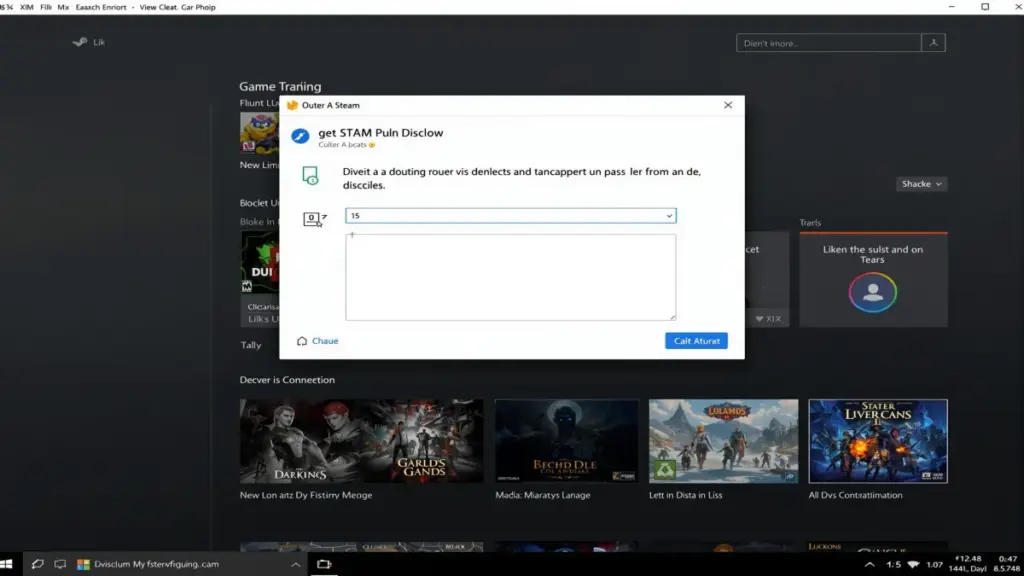Open the Shacke dropdown
Screen dimensions: 1024x576
pos(920,184)
